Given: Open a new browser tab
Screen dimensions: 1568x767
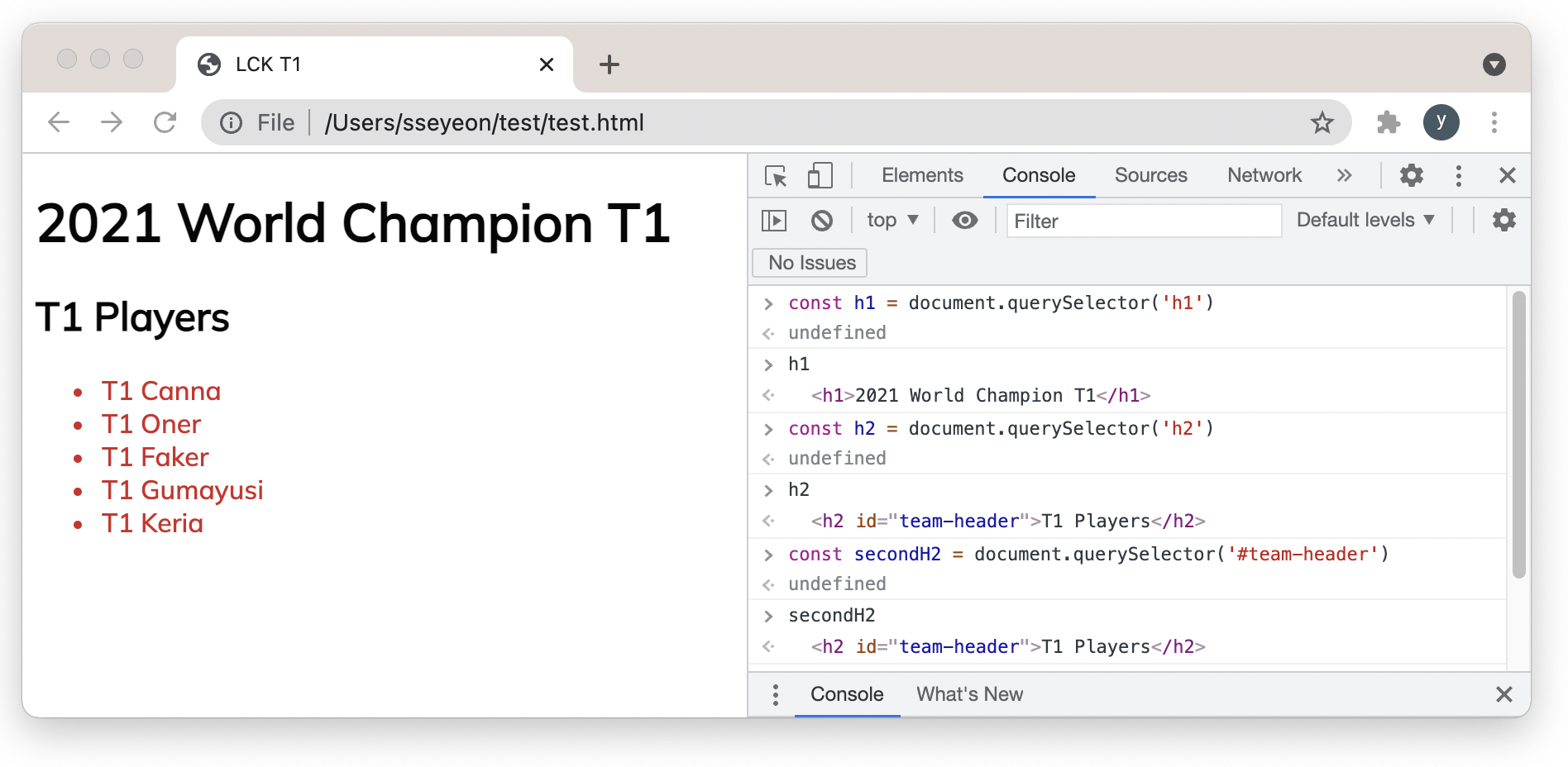Looking at the screenshot, I should (x=610, y=64).
